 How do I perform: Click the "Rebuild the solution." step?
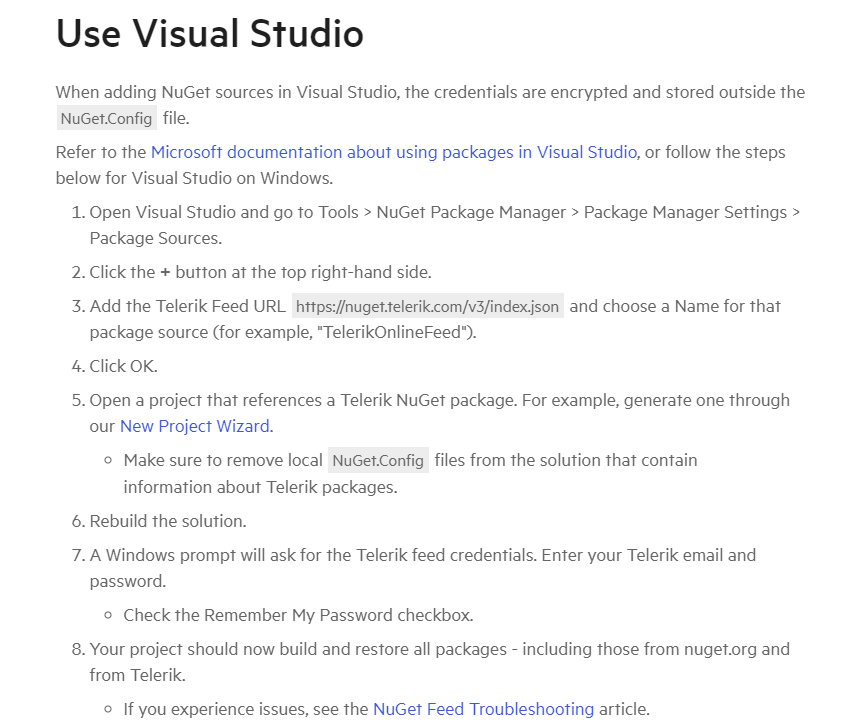(x=167, y=521)
